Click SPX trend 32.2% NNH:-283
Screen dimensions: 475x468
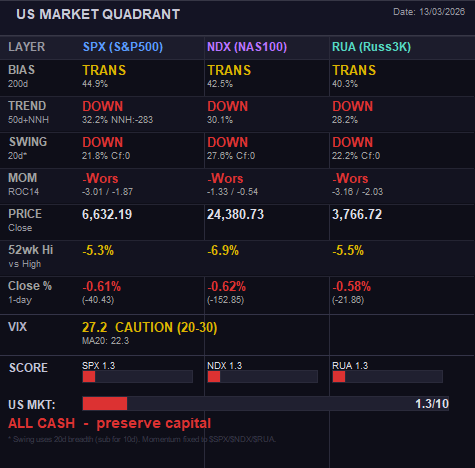(118, 120)
